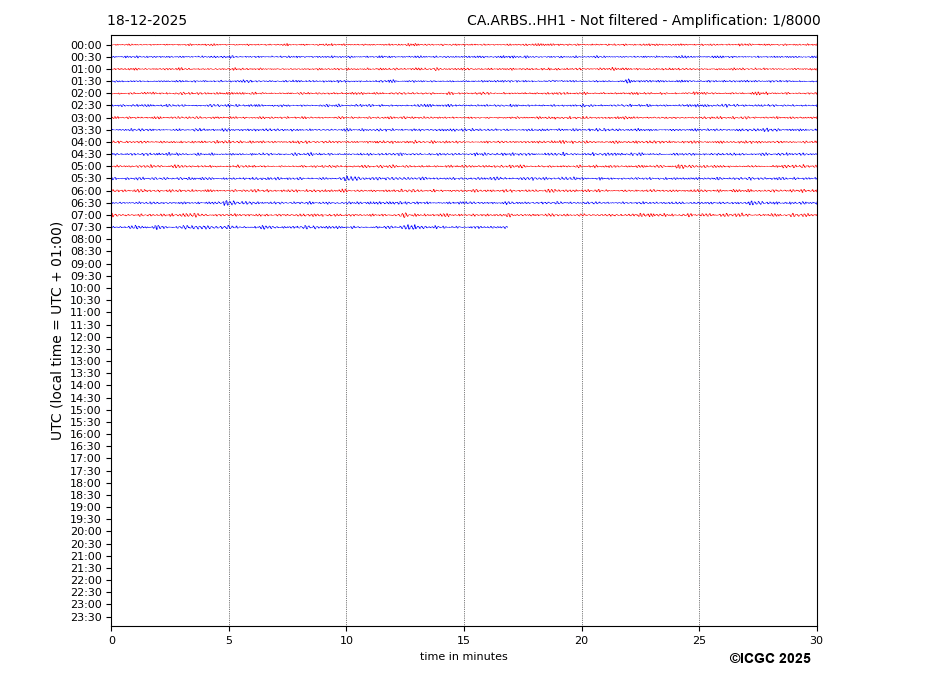Select the 18:00 time row label

(86, 483)
